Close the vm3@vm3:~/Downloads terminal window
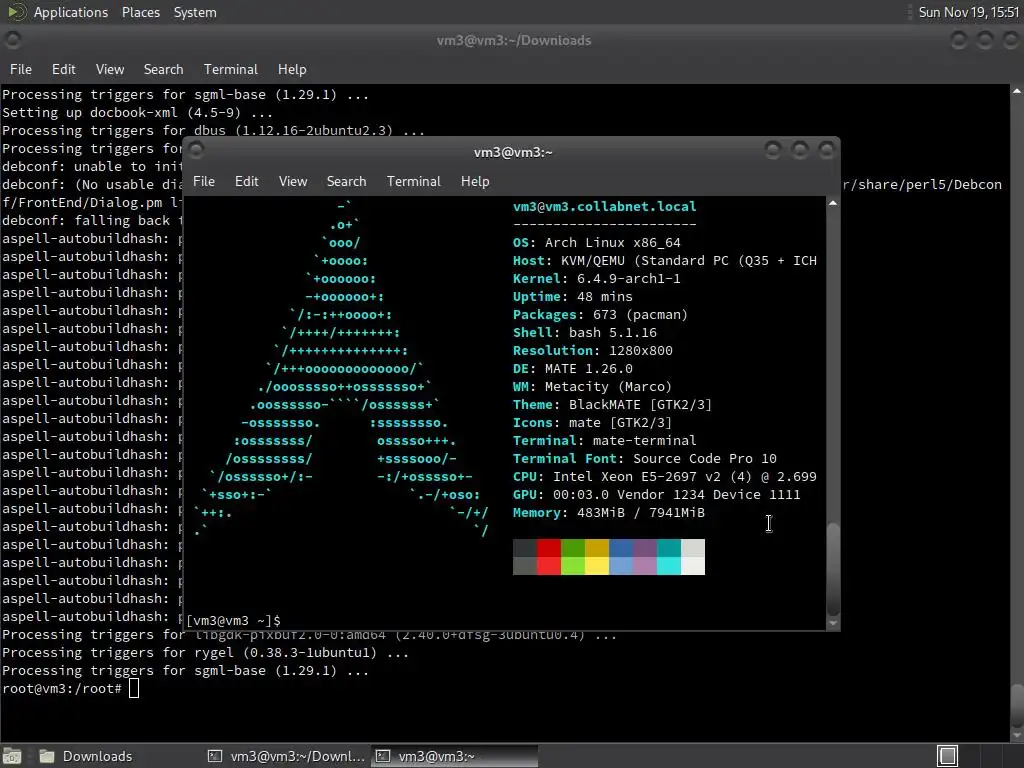 [1011, 40]
